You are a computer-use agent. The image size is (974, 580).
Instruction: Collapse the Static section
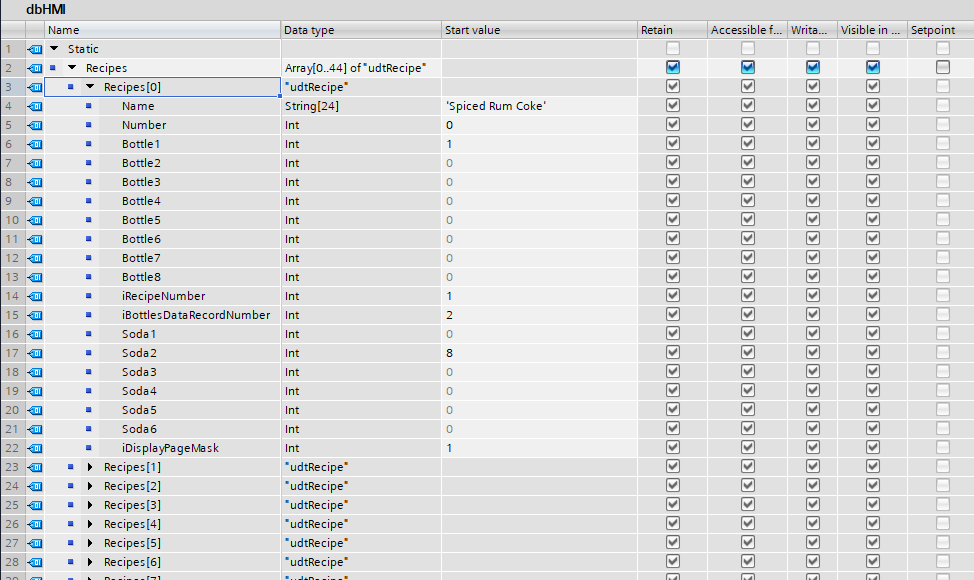[54, 48]
